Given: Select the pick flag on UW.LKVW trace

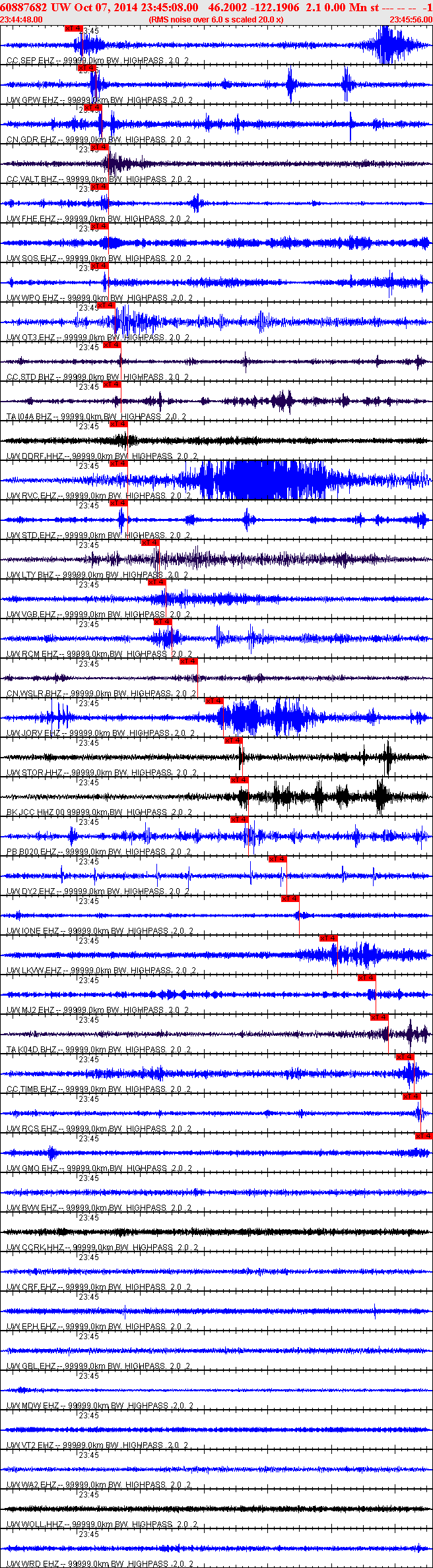Looking at the screenshot, I should click(x=328, y=938).
